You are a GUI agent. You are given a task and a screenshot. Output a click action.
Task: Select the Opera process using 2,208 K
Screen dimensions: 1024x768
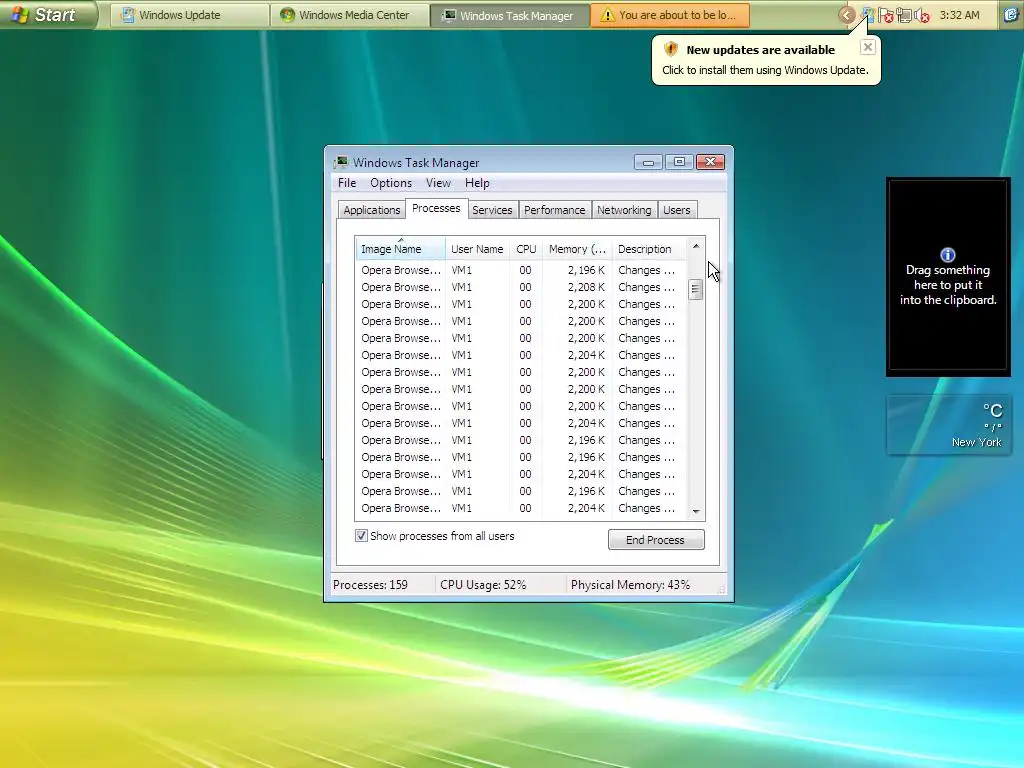pyautogui.click(x=519, y=287)
